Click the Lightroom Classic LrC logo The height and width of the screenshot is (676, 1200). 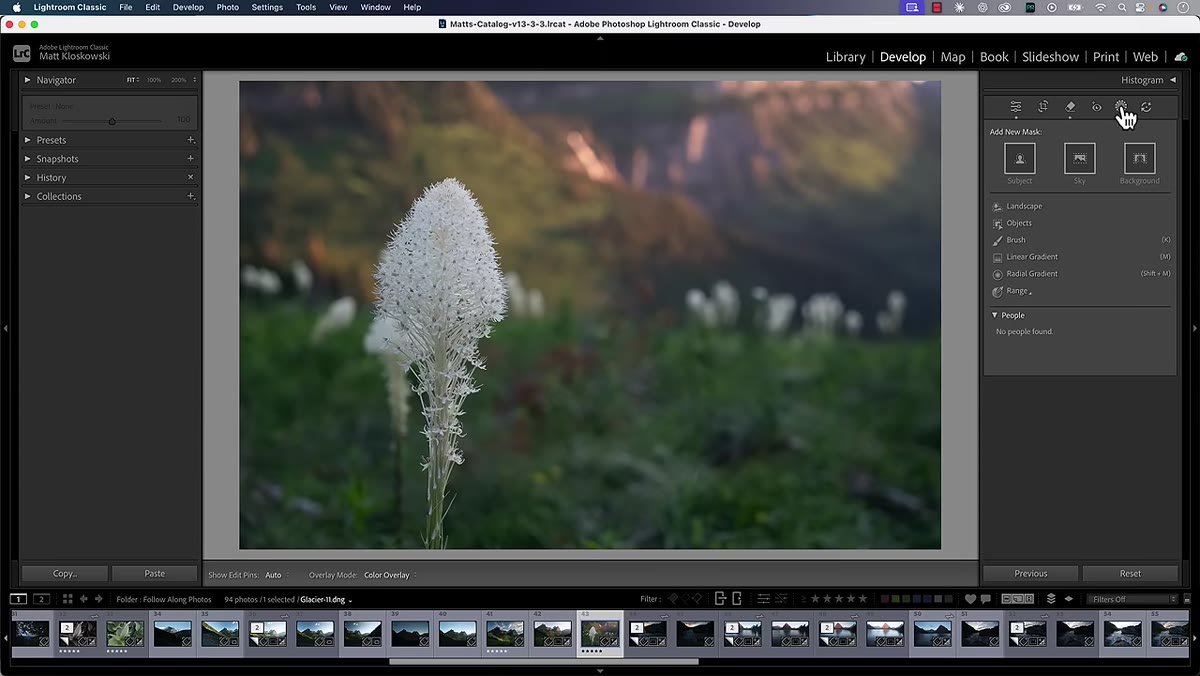22,54
